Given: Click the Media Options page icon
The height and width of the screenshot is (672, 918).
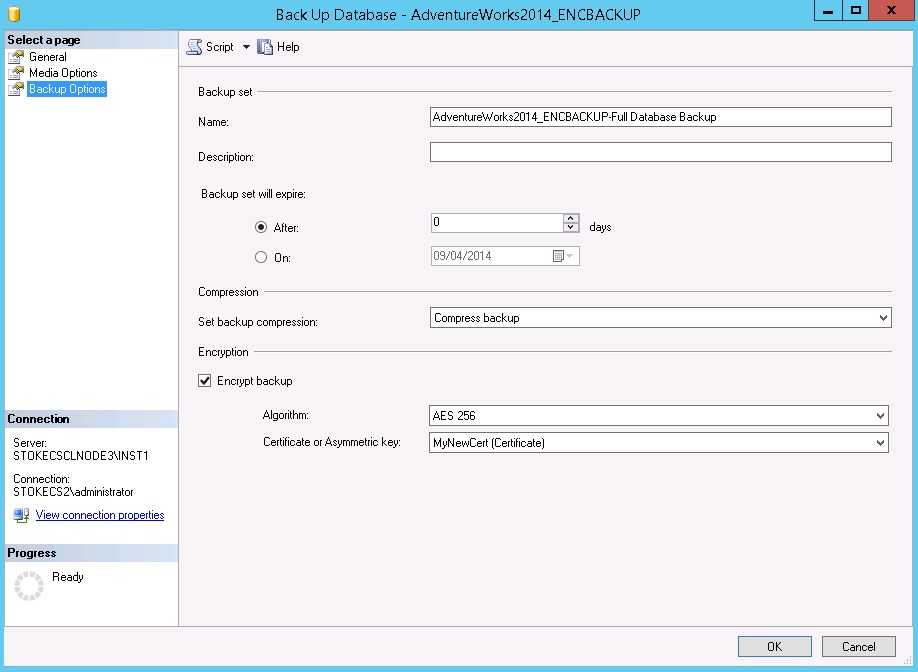Looking at the screenshot, I should pos(16,73).
